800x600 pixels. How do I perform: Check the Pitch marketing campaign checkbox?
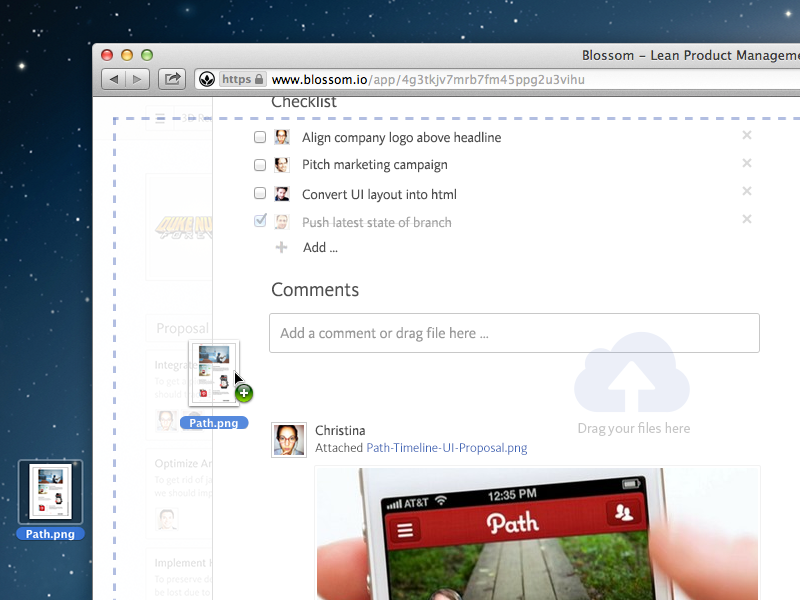click(x=260, y=165)
